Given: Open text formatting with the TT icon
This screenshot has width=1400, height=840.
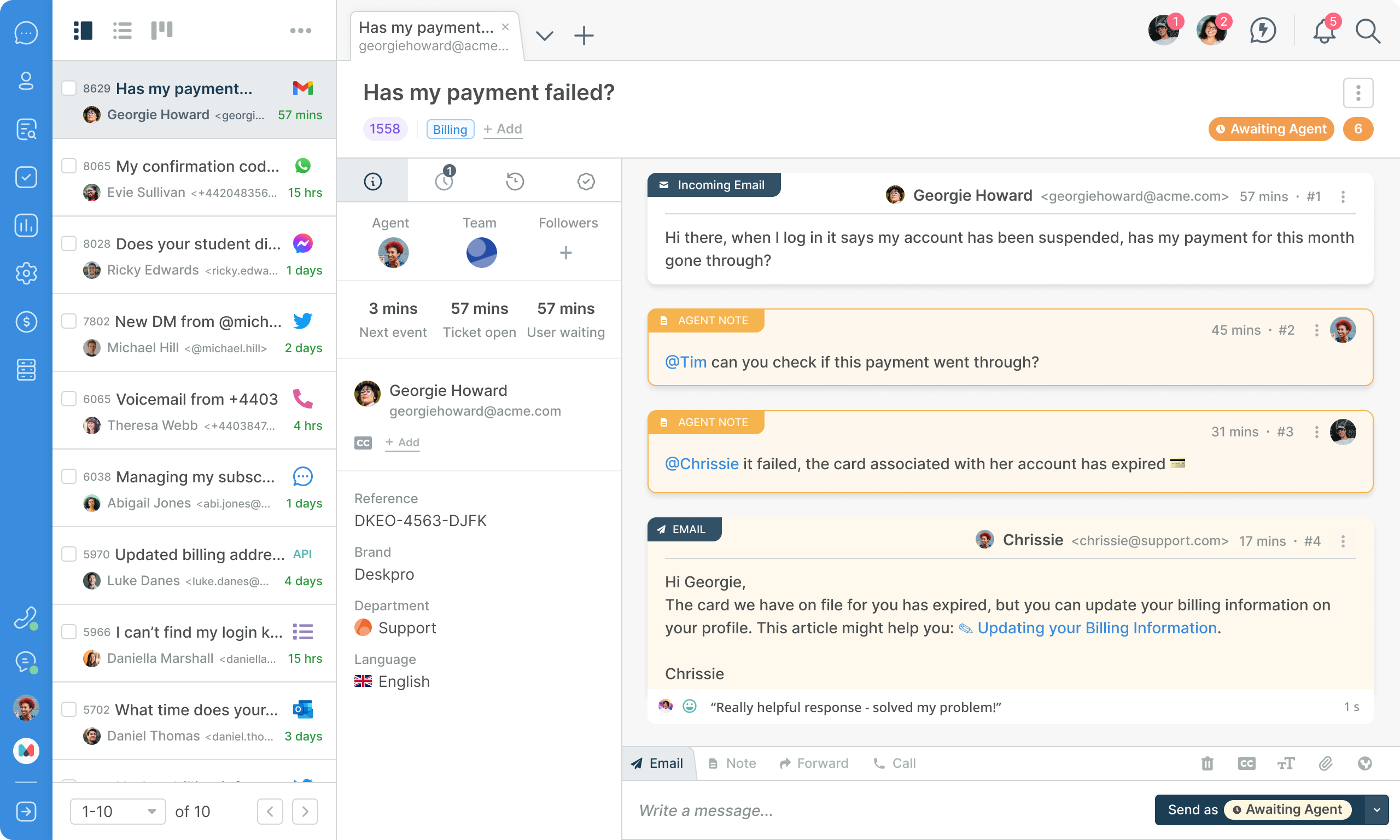Looking at the screenshot, I should click(x=1286, y=763).
